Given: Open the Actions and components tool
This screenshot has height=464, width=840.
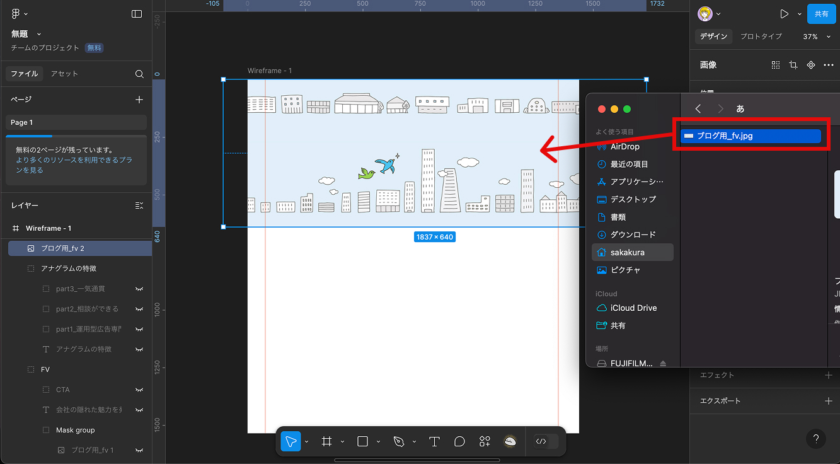Looking at the screenshot, I should pos(485,441).
